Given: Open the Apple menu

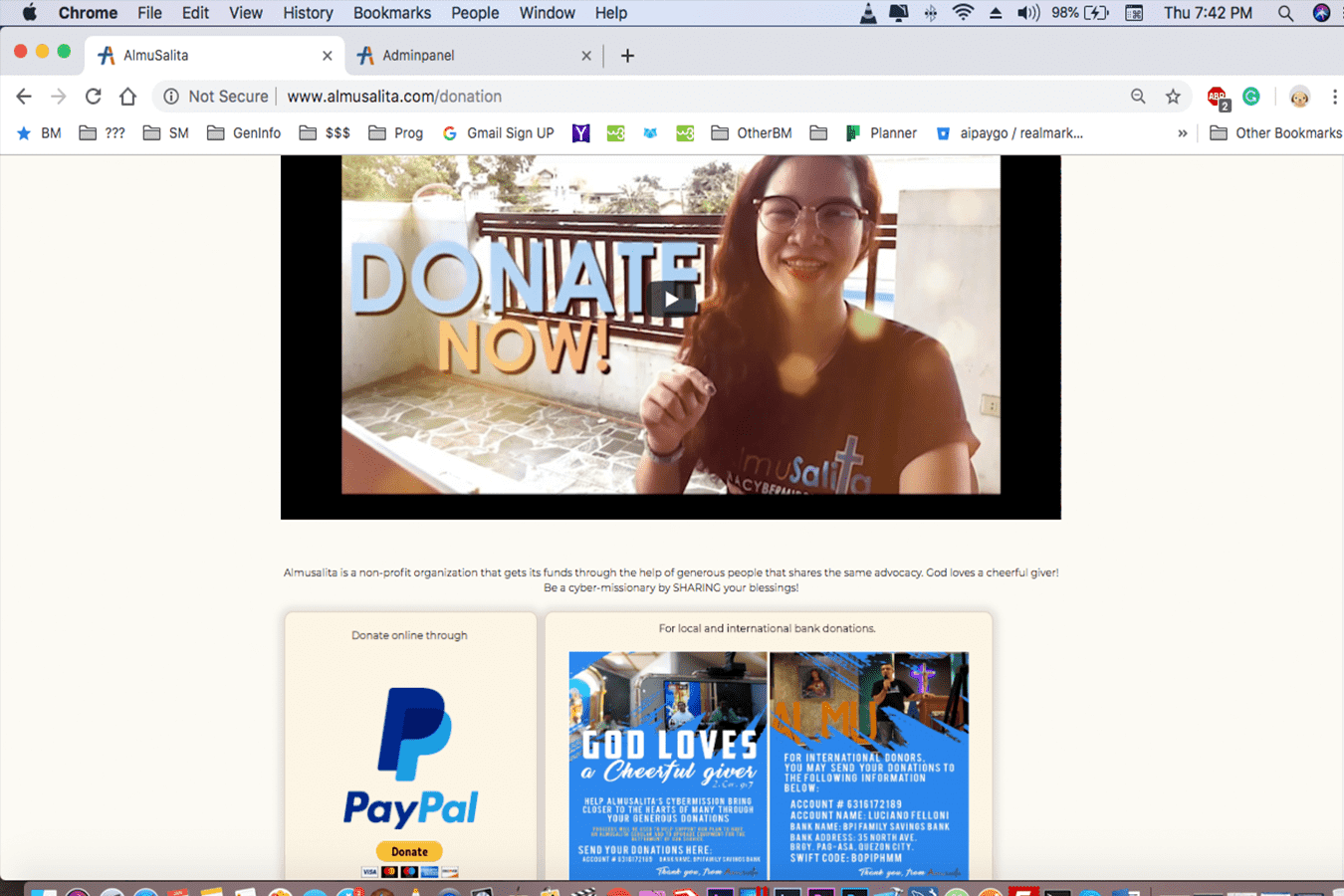Looking at the screenshot, I should click(29, 13).
